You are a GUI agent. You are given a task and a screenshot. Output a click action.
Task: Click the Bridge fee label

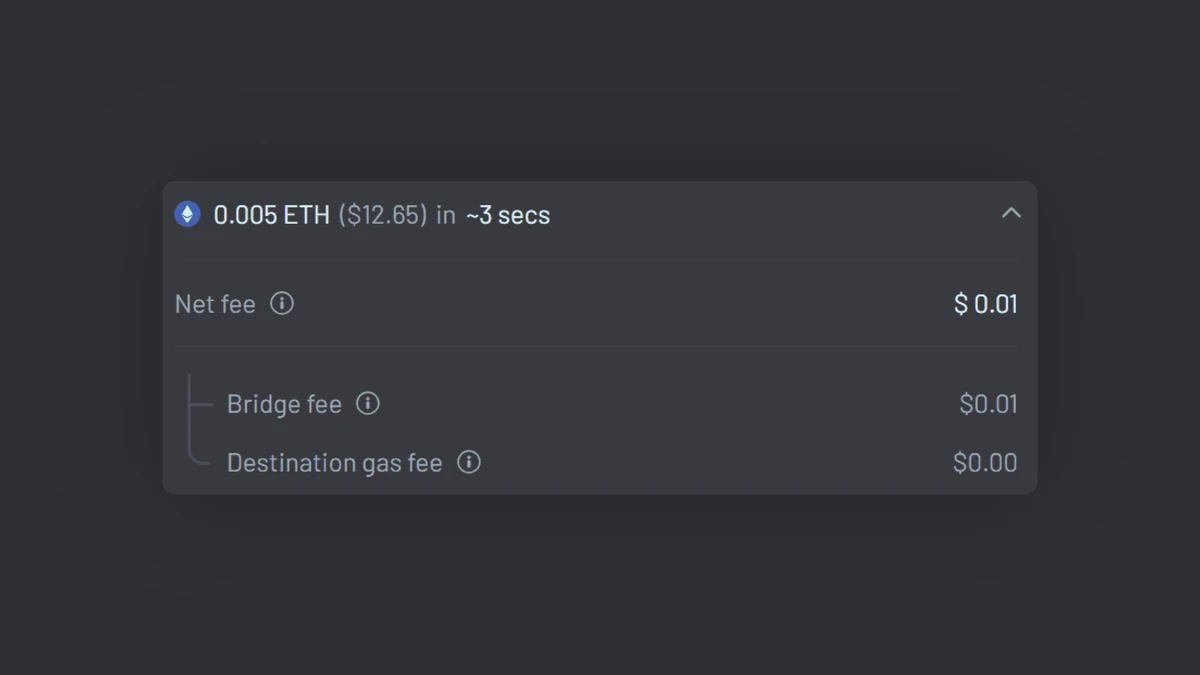coord(283,404)
